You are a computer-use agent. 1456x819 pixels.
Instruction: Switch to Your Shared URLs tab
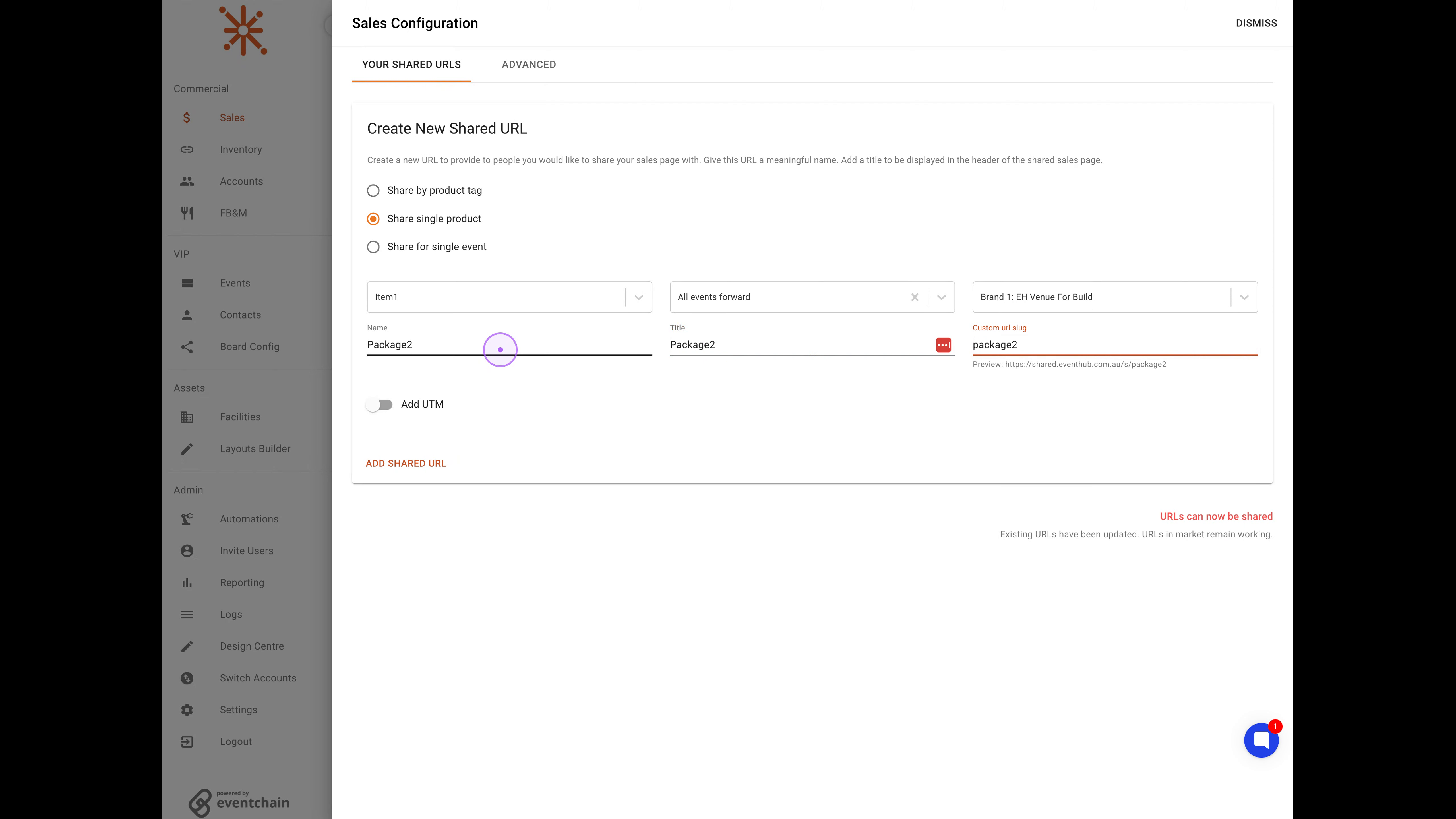(x=411, y=65)
